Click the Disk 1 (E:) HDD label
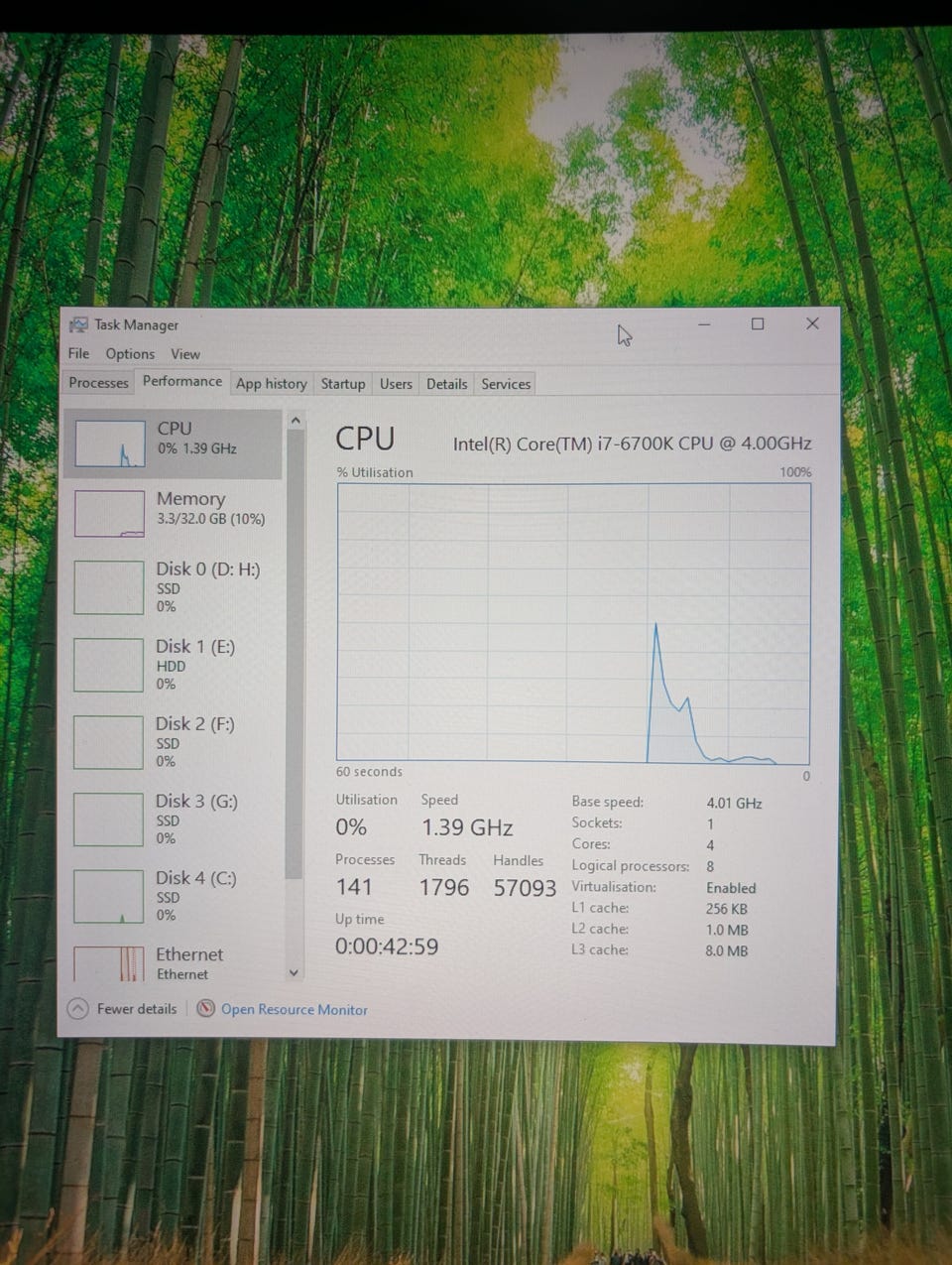952x1265 pixels. (x=171, y=666)
